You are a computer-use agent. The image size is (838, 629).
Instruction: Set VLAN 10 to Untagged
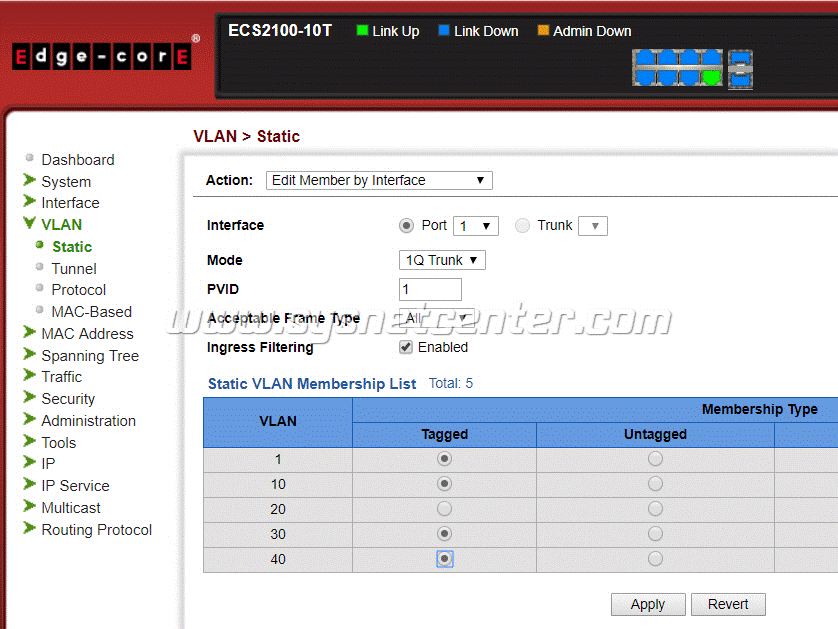(x=655, y=484)
